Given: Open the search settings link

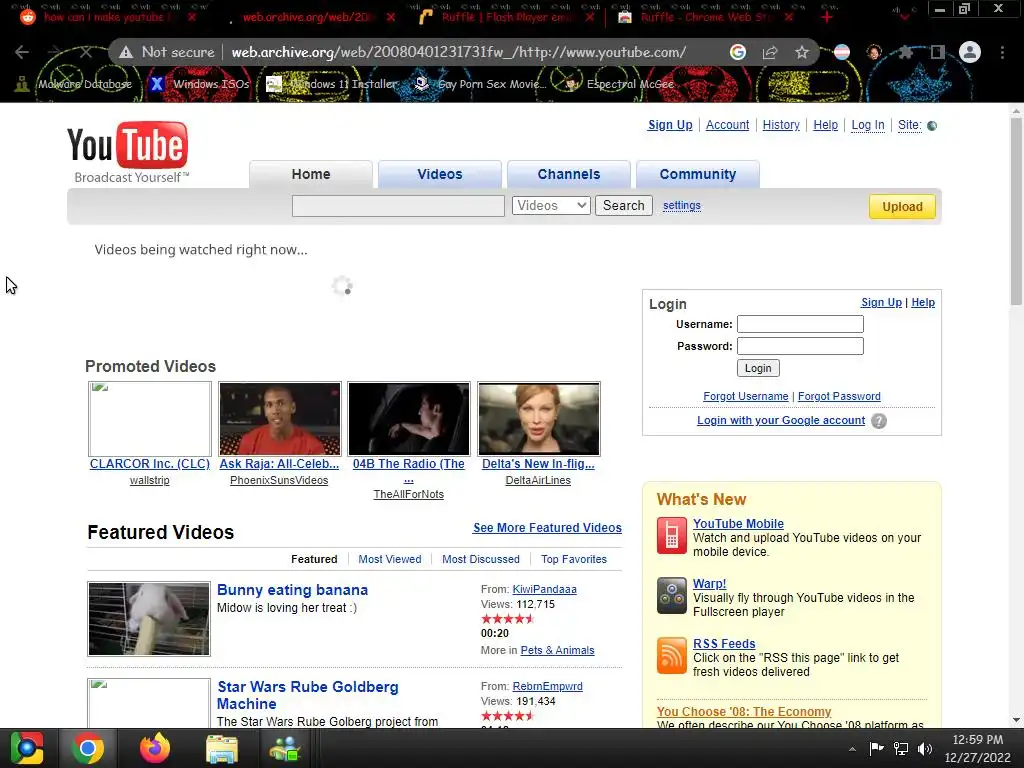Looking at the screenshot, I should pyautogui.click(x=682, y=206).
